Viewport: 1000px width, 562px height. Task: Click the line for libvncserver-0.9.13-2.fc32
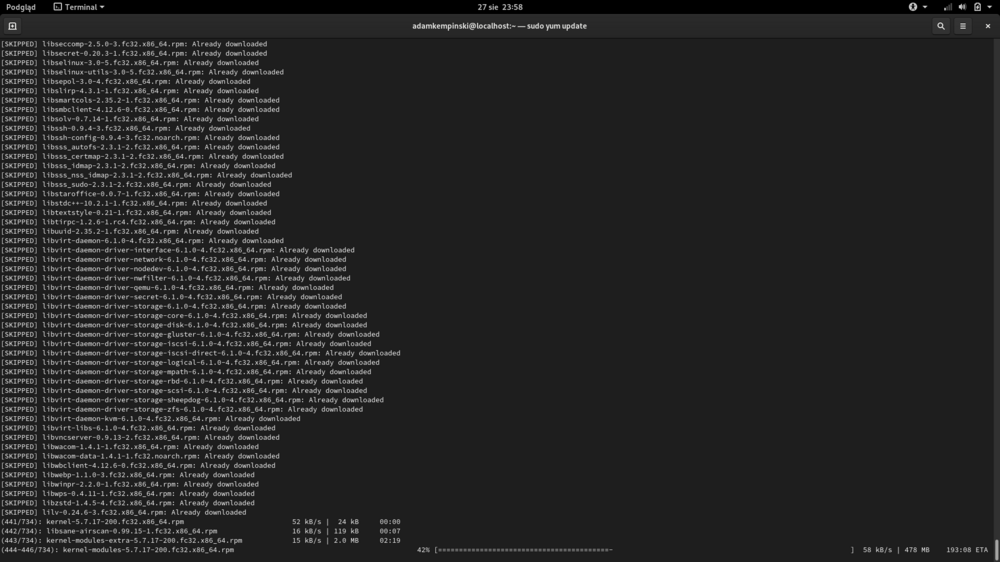click(140, 438)
